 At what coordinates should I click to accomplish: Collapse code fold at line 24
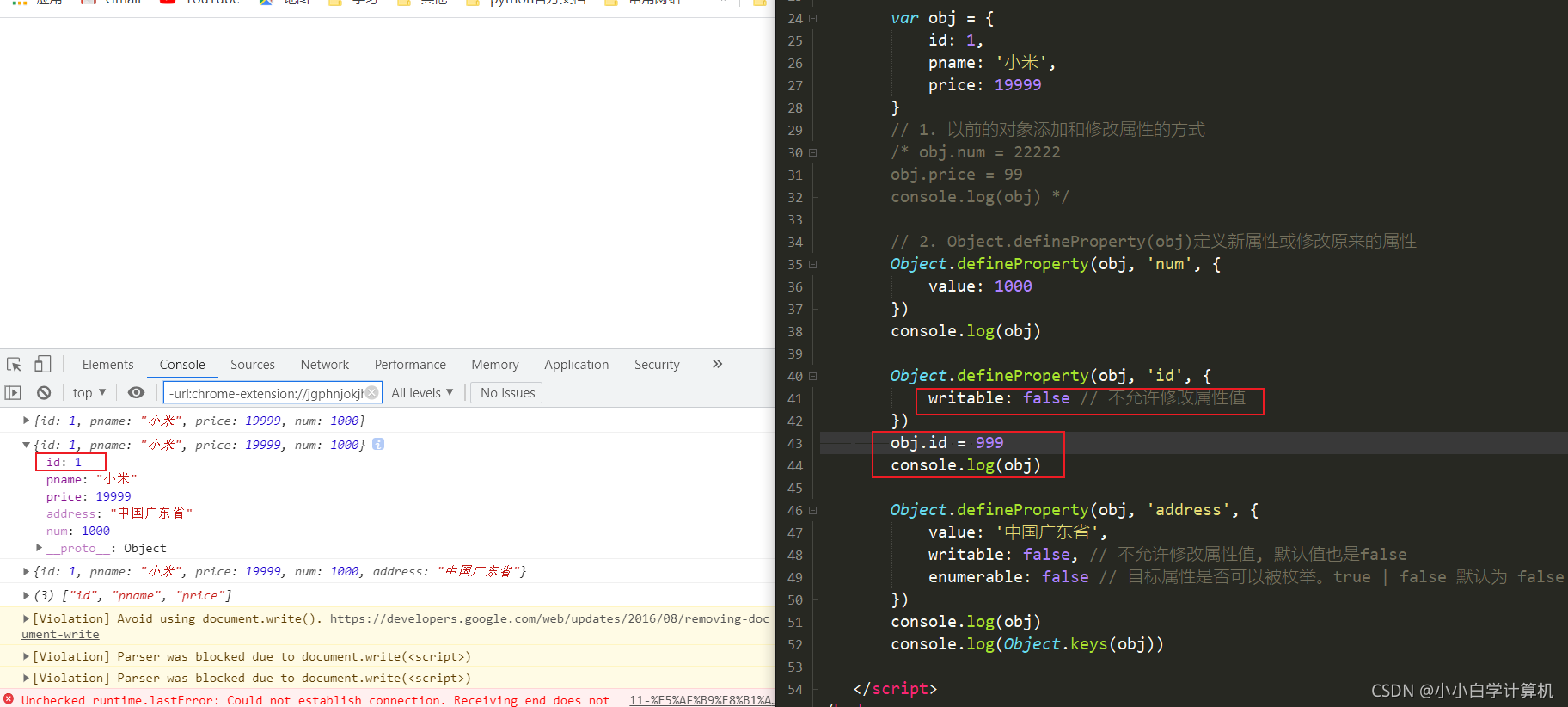(x=813, y=18)
